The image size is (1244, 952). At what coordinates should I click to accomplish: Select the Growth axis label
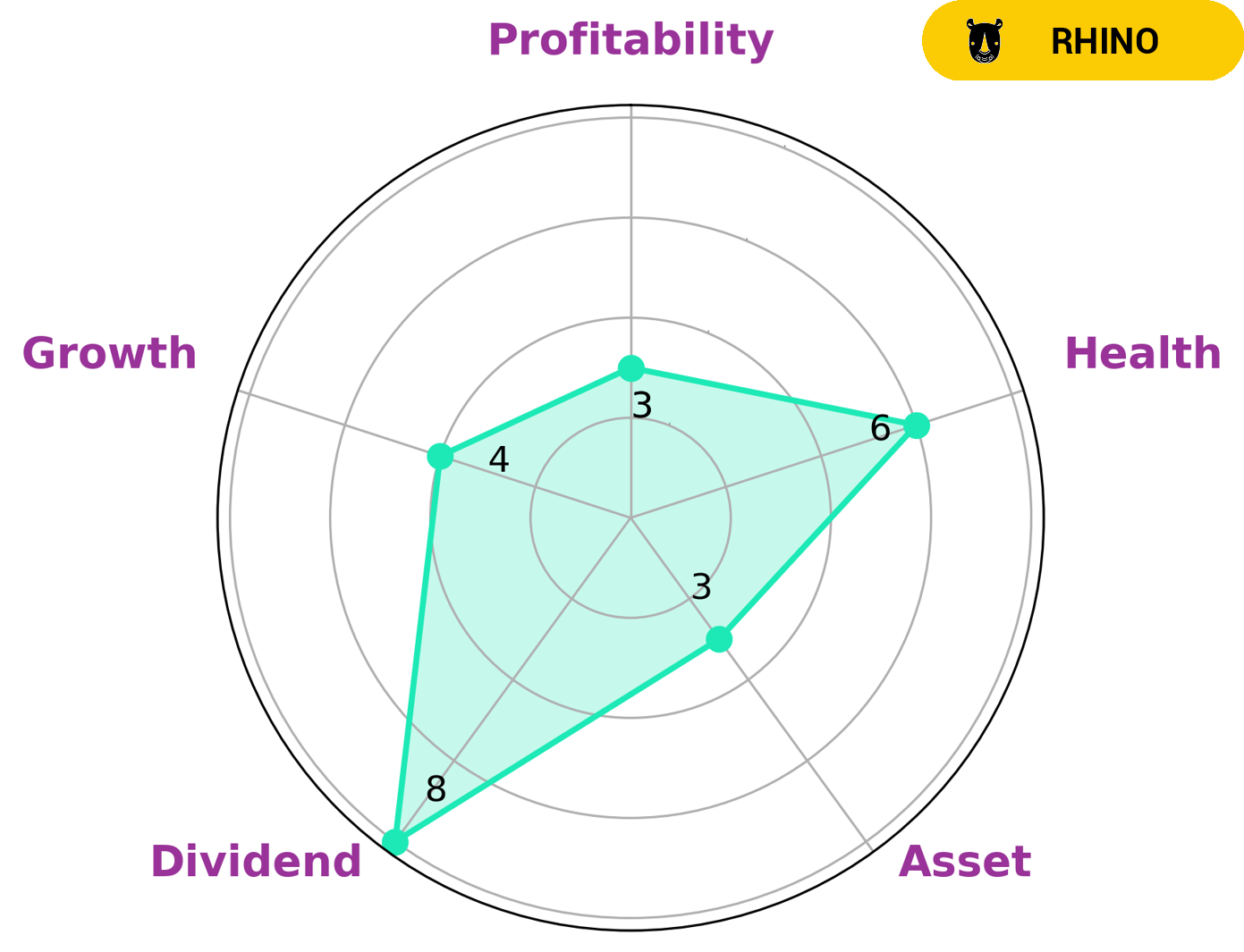coord(109,353)
